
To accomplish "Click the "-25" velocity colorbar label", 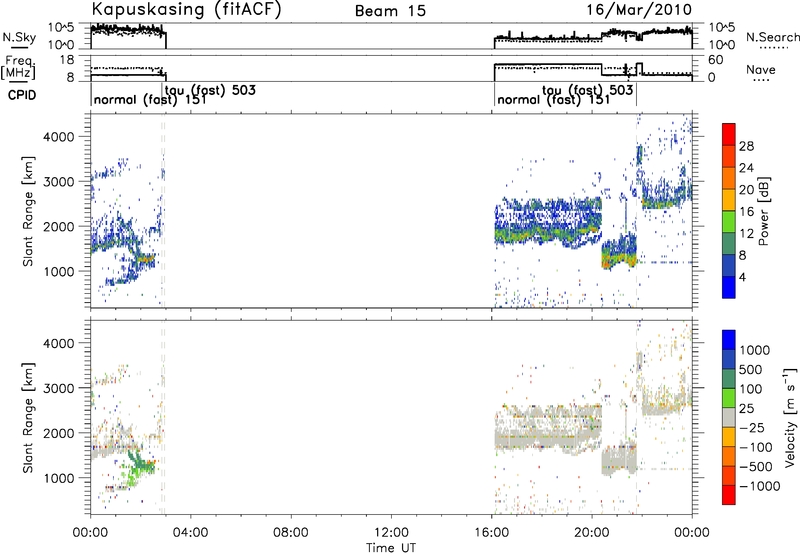I will (x=752, y=427).
